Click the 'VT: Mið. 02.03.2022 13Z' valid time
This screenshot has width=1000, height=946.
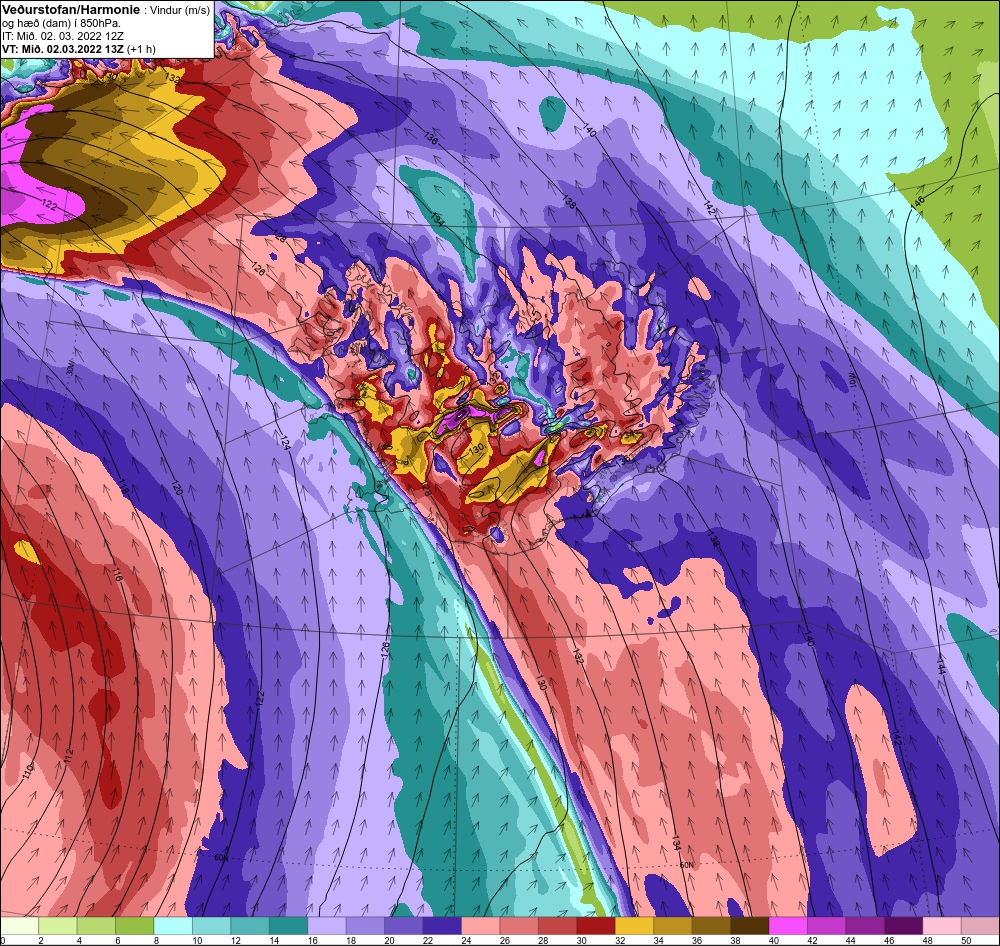(63, 48)
